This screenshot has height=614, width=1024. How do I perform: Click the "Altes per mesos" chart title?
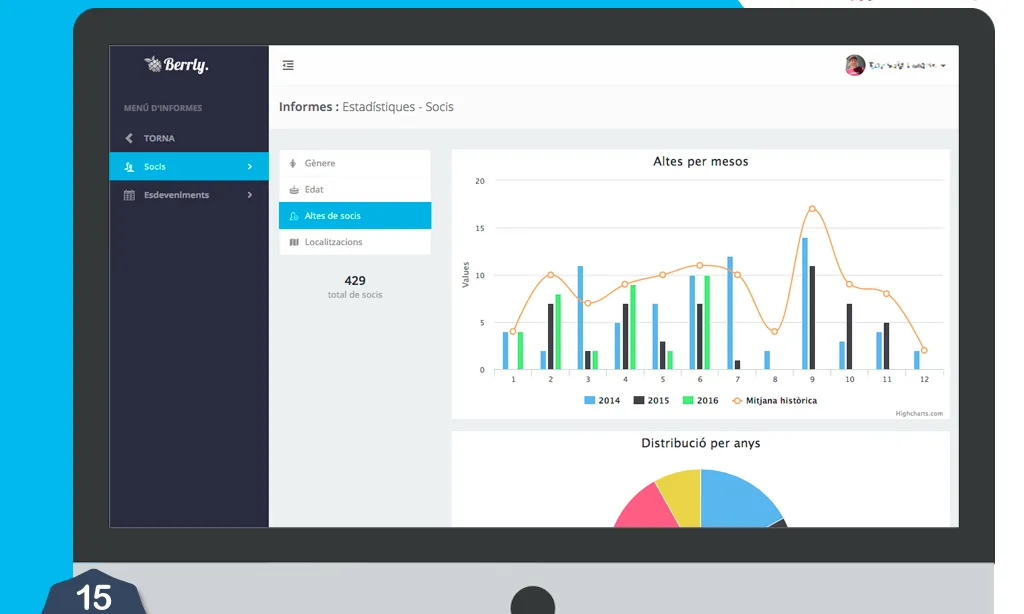point(701,161)
